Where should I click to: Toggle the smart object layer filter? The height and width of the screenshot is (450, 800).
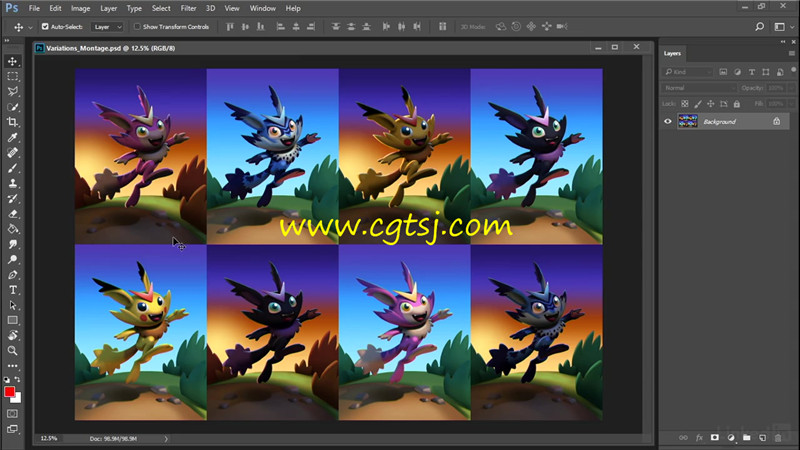point(780,72)
